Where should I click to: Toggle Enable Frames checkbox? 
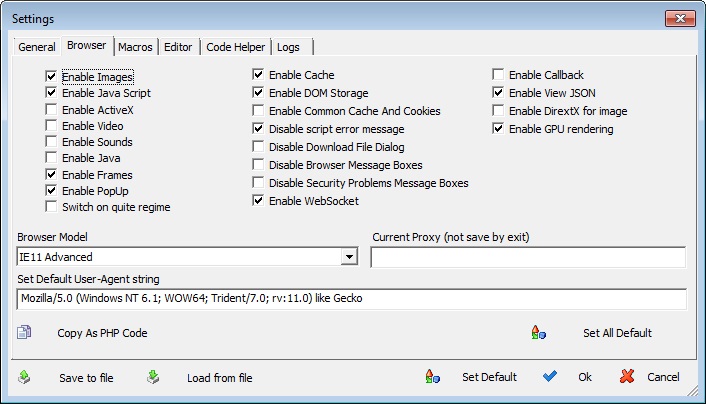coord(51,174)
